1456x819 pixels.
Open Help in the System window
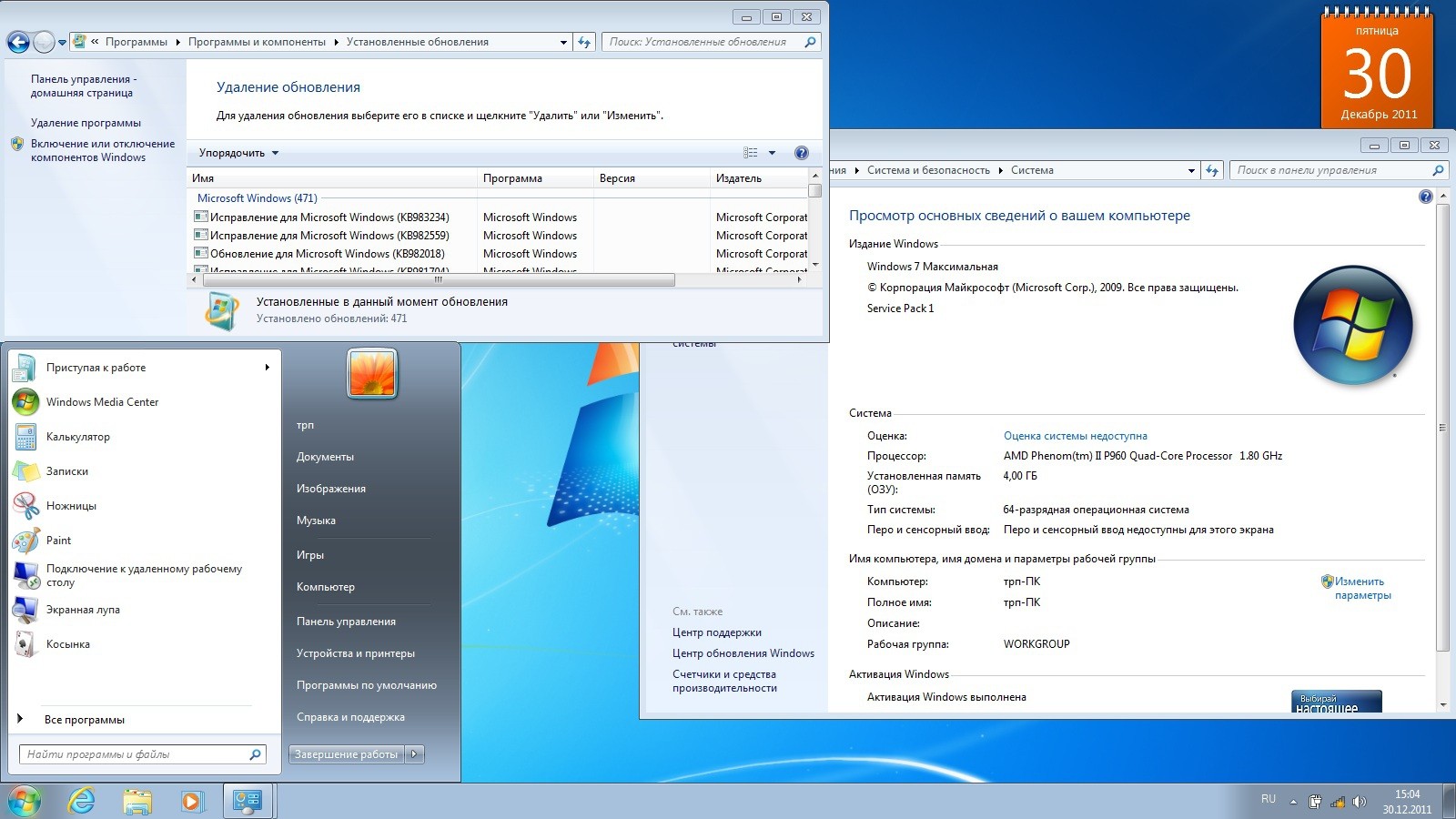coord(1425,197)
